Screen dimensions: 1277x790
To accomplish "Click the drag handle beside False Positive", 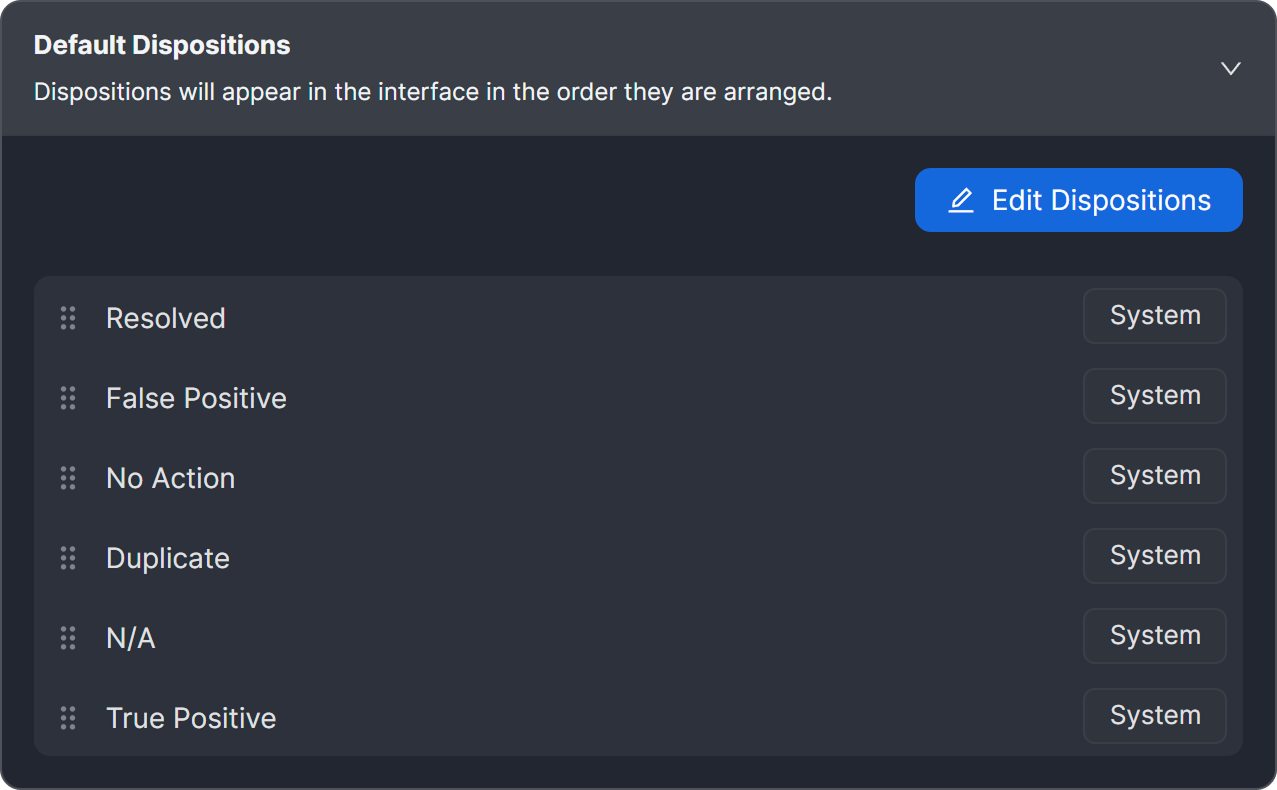I will click(68, 397).
